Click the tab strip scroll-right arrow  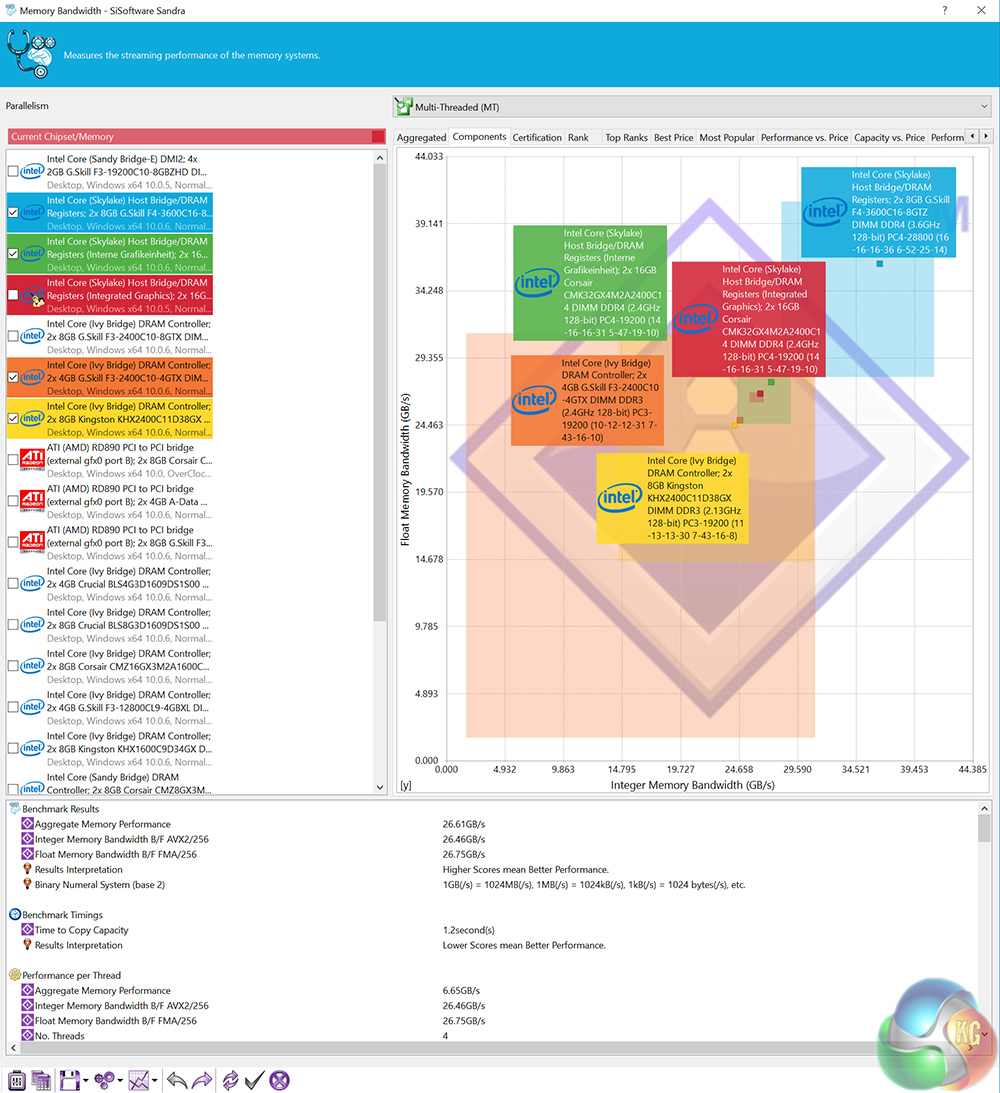[x=985, y=137]
